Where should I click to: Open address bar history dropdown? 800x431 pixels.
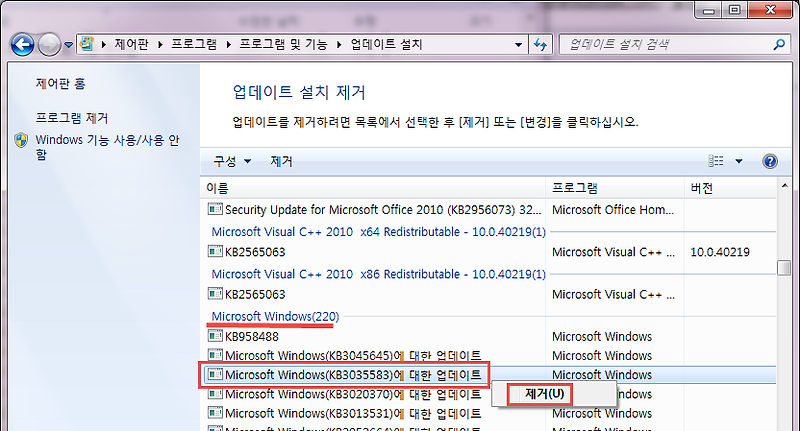pyautogui.click(x=518, y=45)
